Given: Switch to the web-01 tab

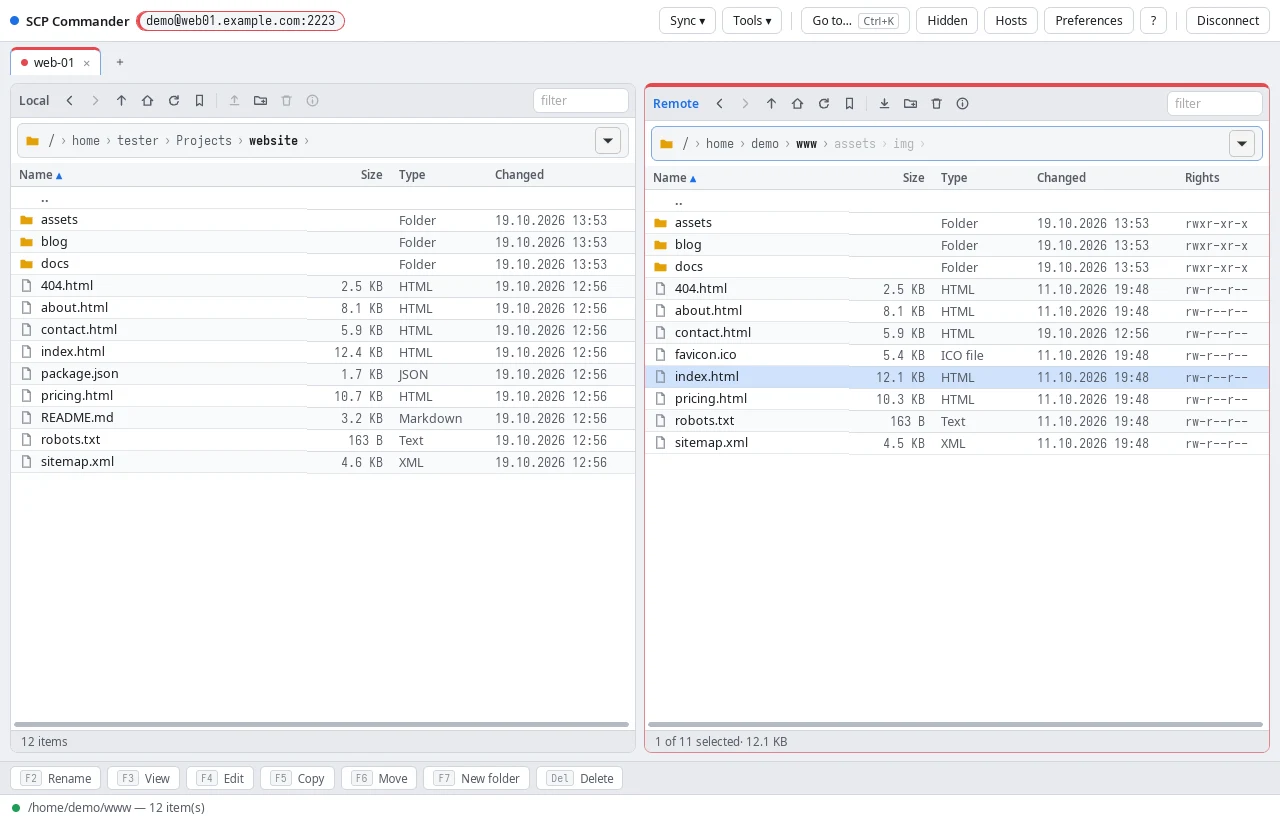Looking at the screenshot, I should (55, 62).
